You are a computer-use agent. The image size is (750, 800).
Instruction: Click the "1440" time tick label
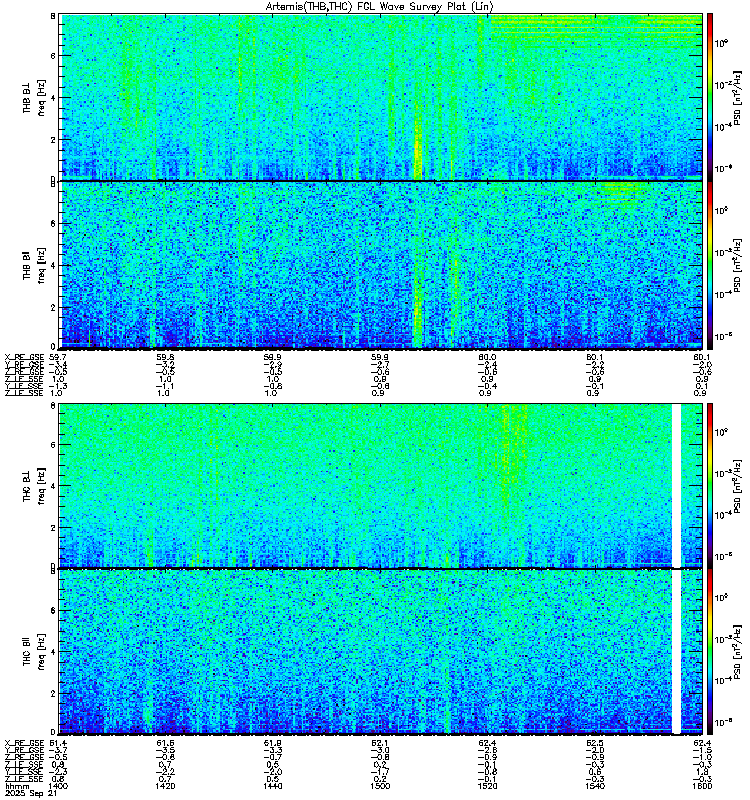273,786
